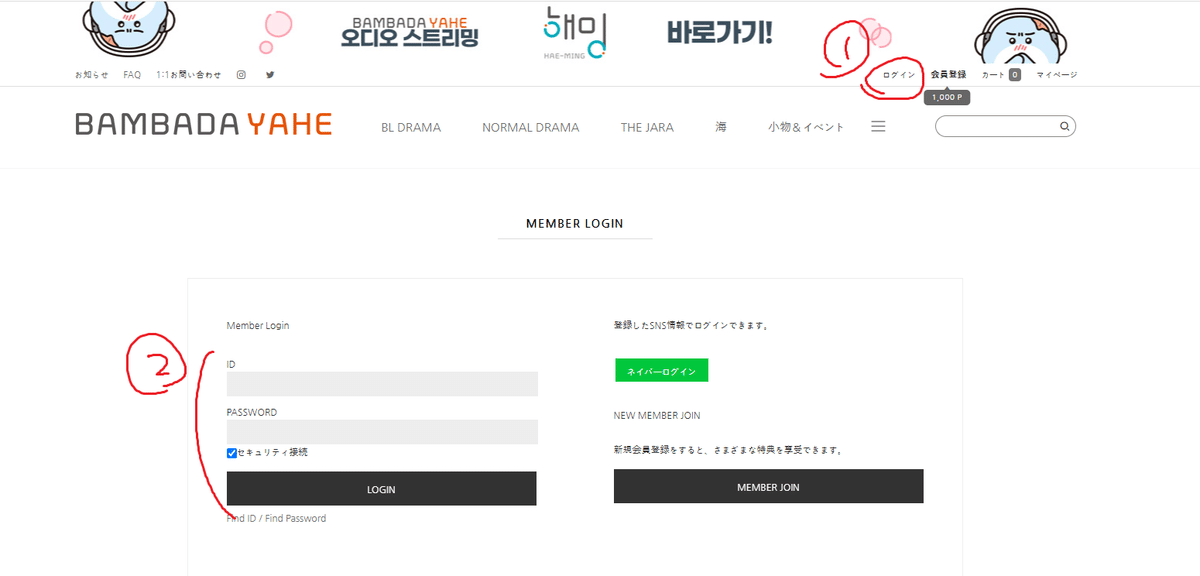
Task: Click the ログイン link at top
Action: click(x=898, y=75)
